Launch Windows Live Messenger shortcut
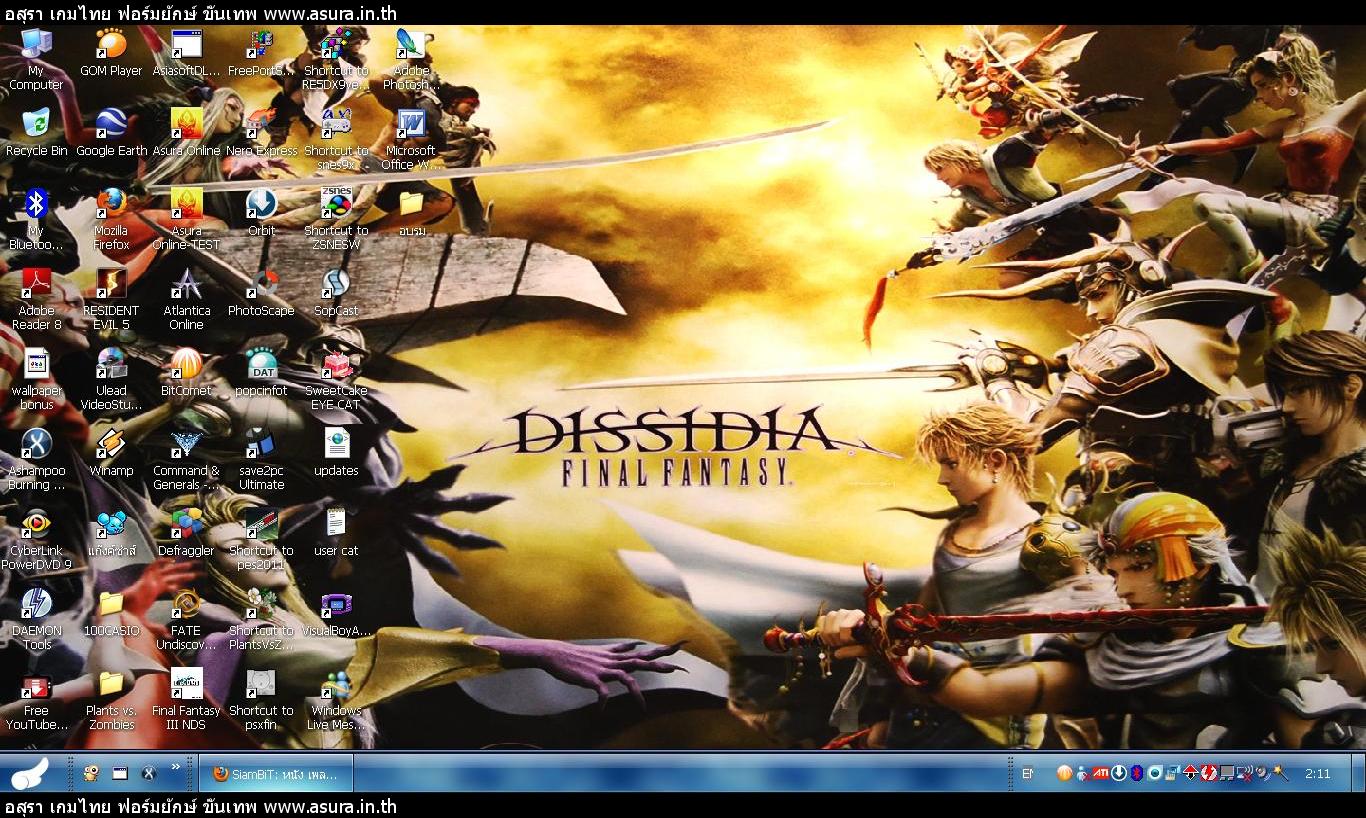The image size is (1366, 818). pos(336,700)
